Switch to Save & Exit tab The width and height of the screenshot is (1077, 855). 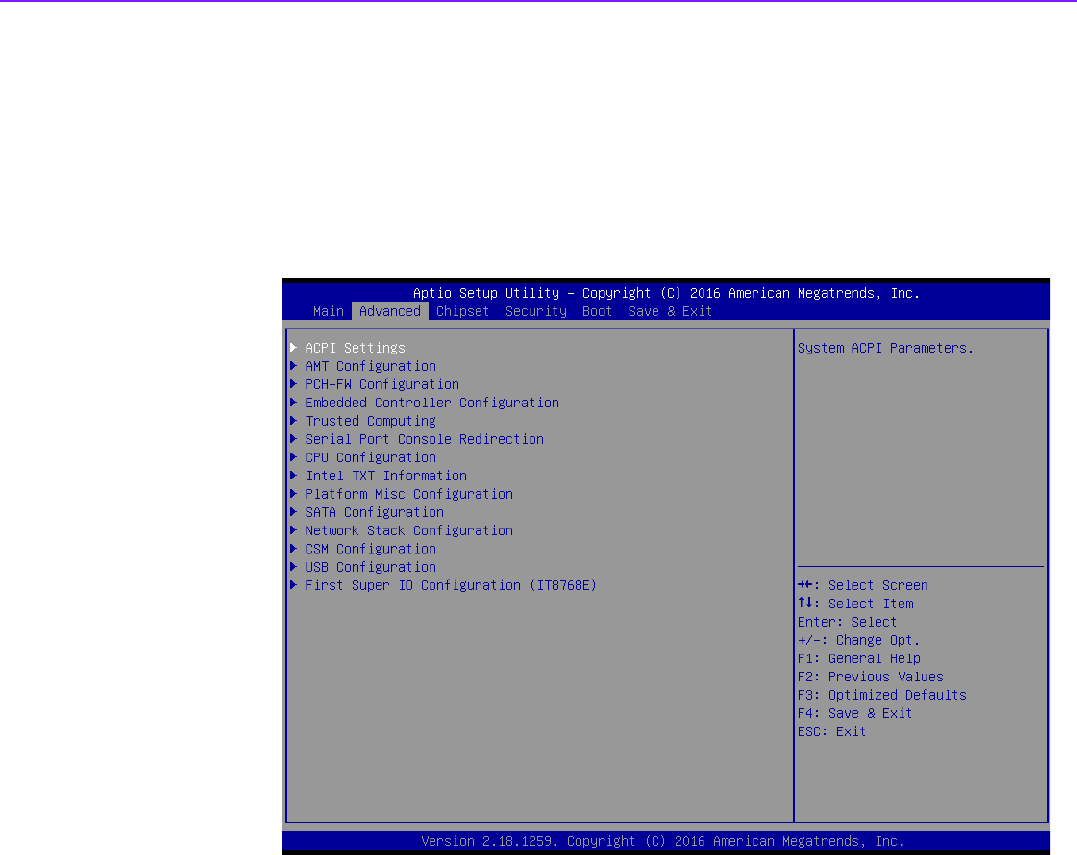tap(670, 311)
